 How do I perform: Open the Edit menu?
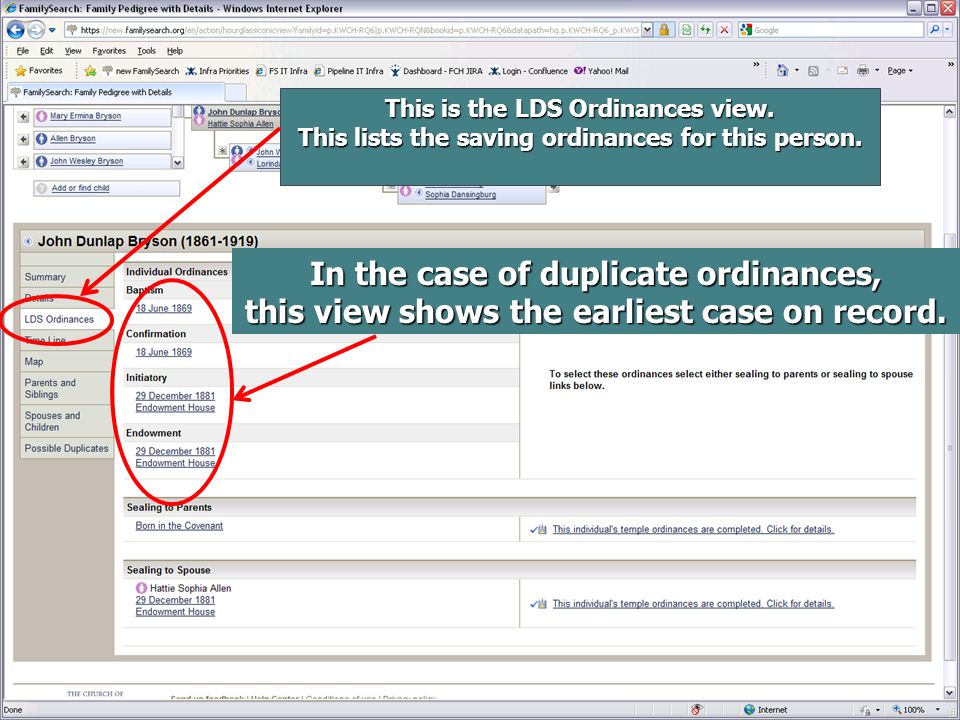[x=47, y=51]
